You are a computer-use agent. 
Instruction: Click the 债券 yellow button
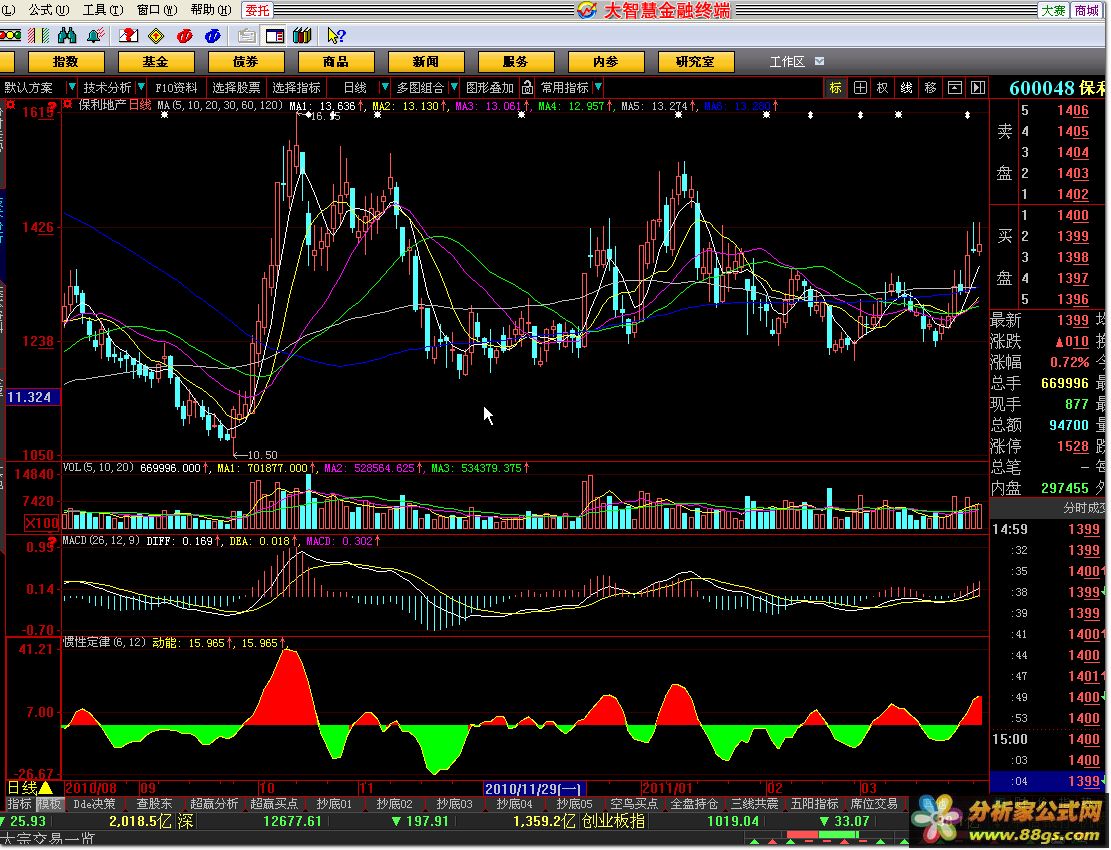(x=245, y=62)
